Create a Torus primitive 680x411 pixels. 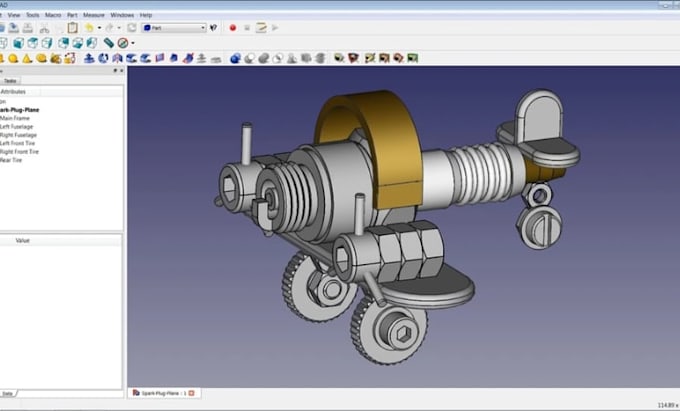(x=41, y=58)
